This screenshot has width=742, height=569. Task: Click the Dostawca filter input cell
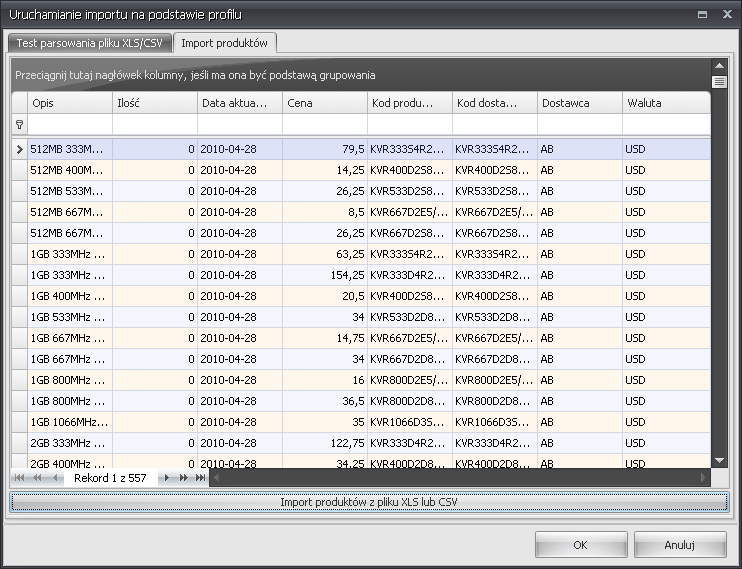click(x=580, y=124)
